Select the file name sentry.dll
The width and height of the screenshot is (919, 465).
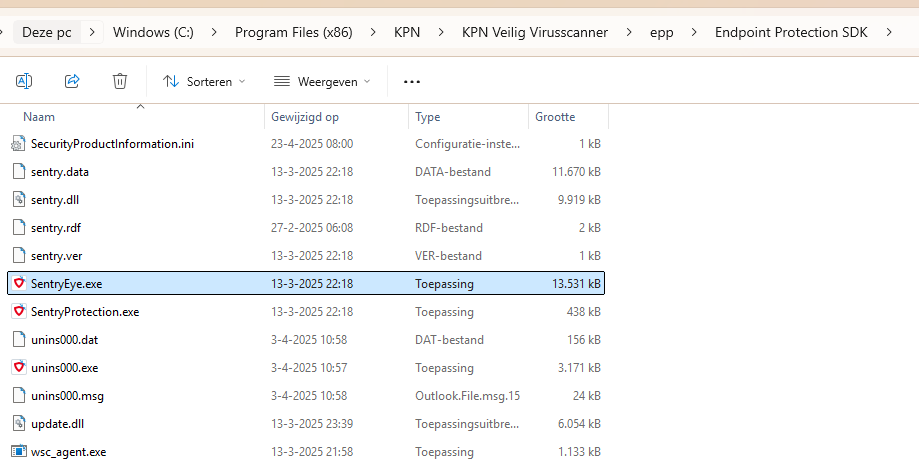pos(55,200)
